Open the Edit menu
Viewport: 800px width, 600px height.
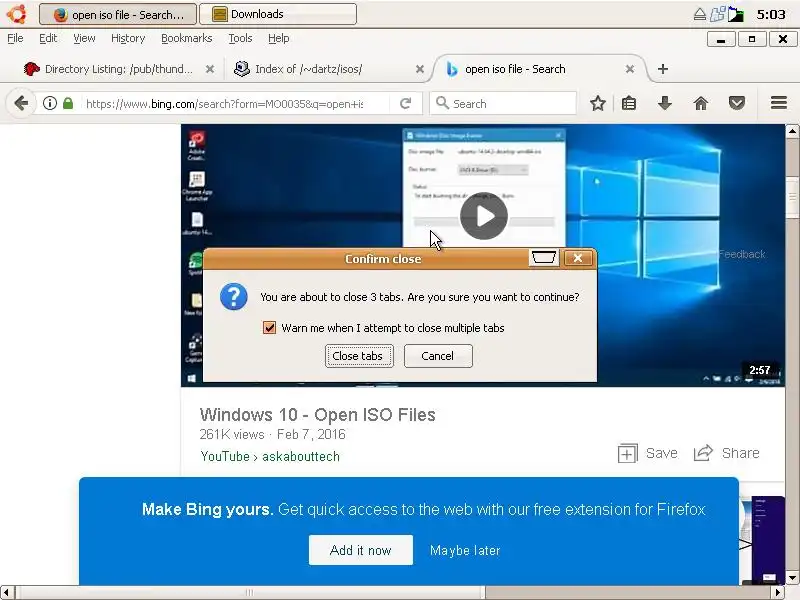click(48, 38)
